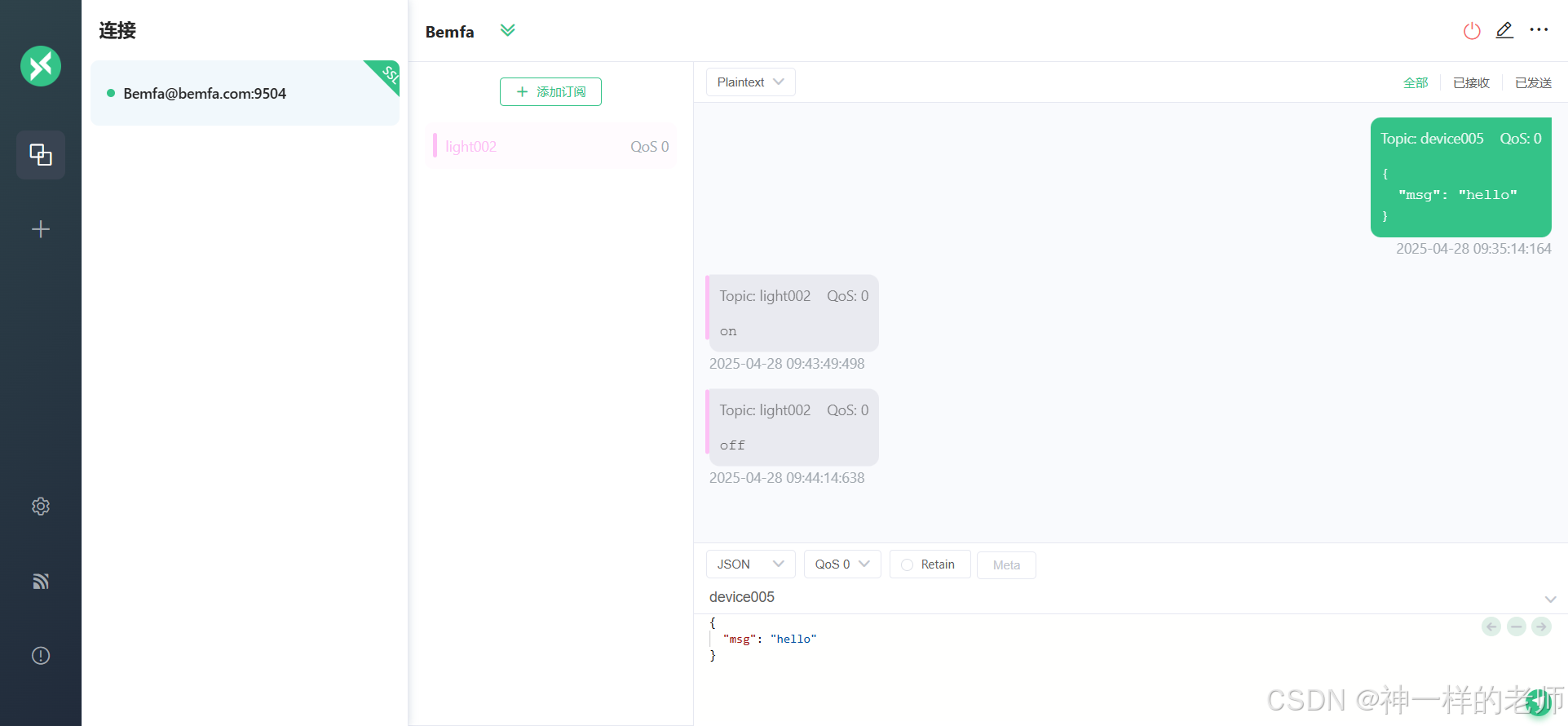Screen dimensions: 1568x726
Task: Select the light002 subscription
Action: click(550, 147)
